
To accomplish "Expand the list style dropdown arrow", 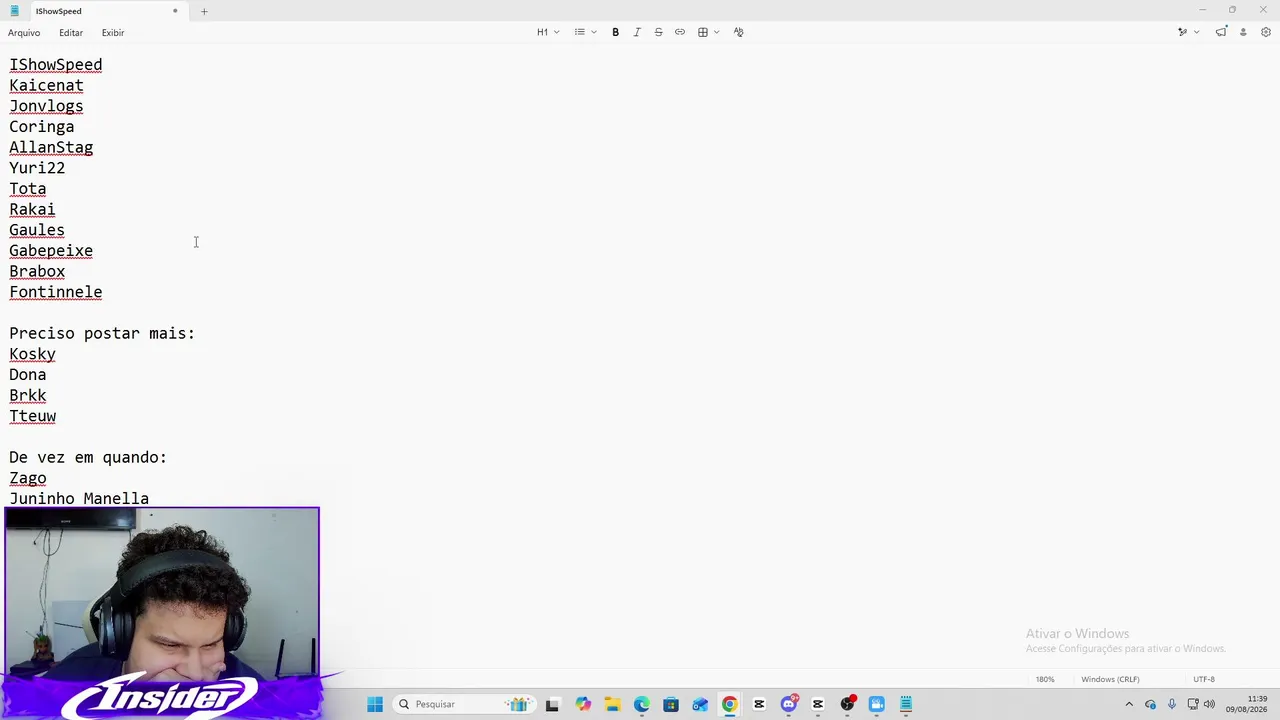I will click(594, 32).
